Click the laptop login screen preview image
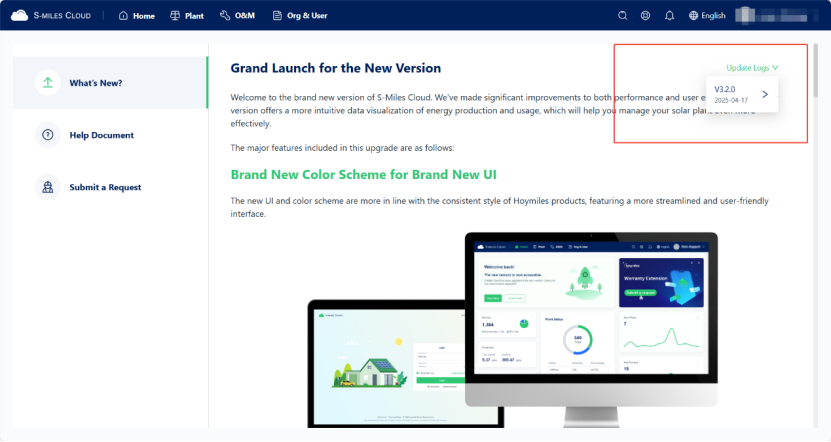Image resolution: width=831 pixels, height=442 pixels. (387, 363)
